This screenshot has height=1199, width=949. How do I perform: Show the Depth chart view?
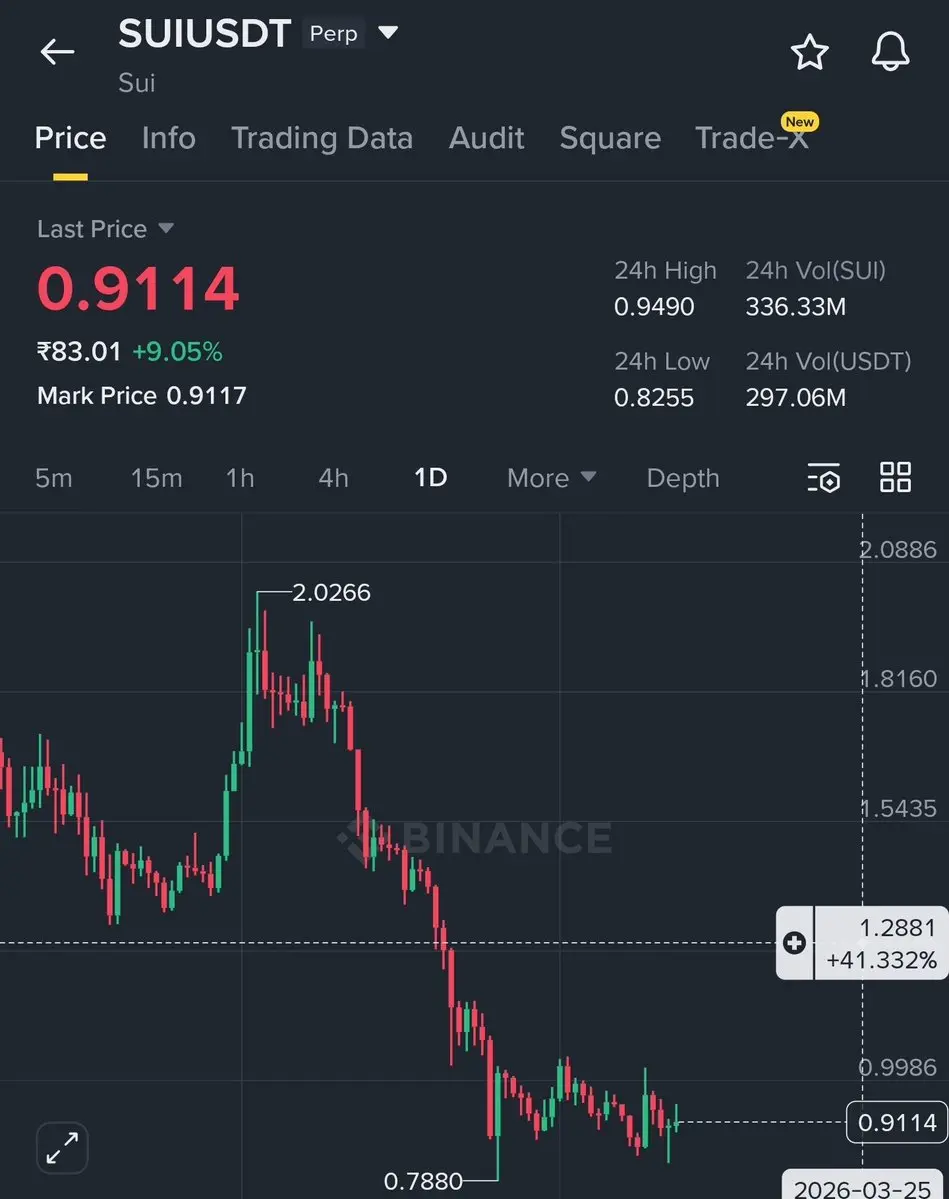[683, 478]
